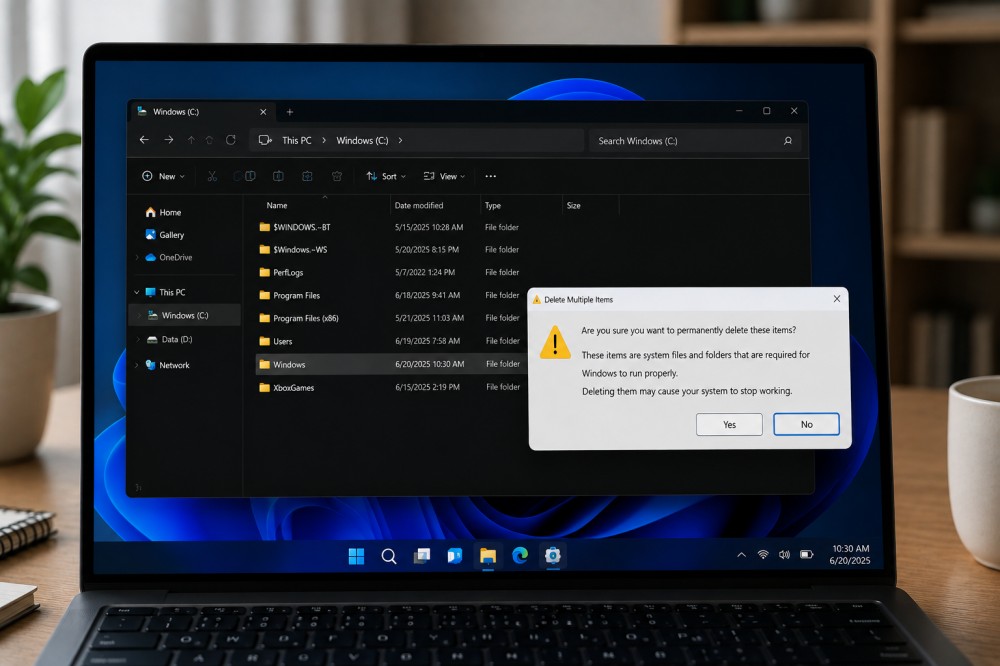1000x666 pixels.
Task: Click the computer icon in address bar
Action: click(265, 140)
